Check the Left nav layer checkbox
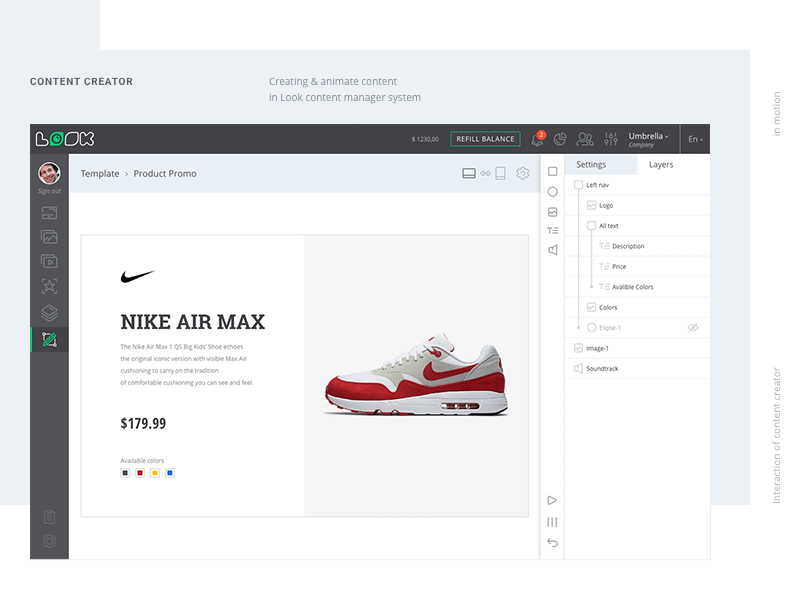800x600 pixels. (x=577, y=184)
